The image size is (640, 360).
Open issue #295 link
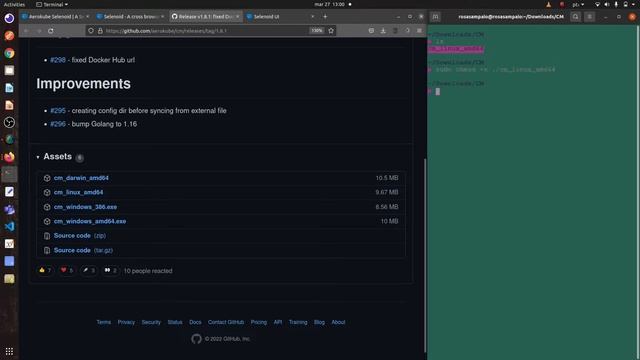[x=58, y=111]
